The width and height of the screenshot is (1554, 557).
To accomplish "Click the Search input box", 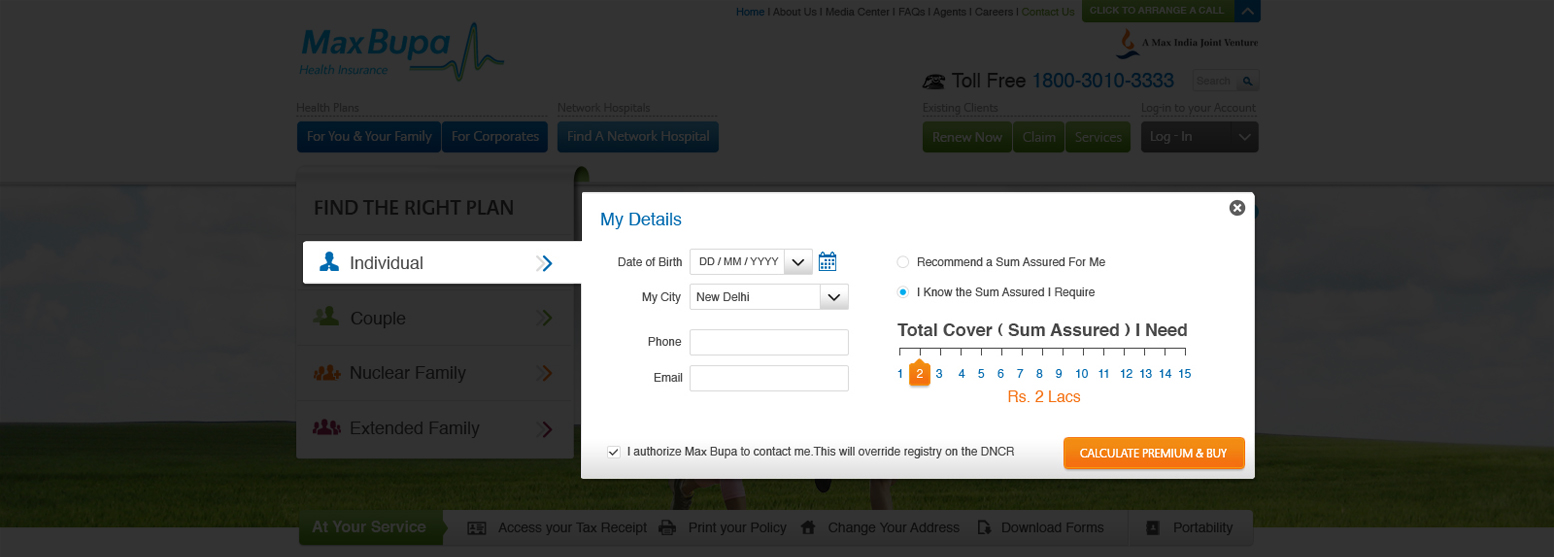I will 1216,81.
